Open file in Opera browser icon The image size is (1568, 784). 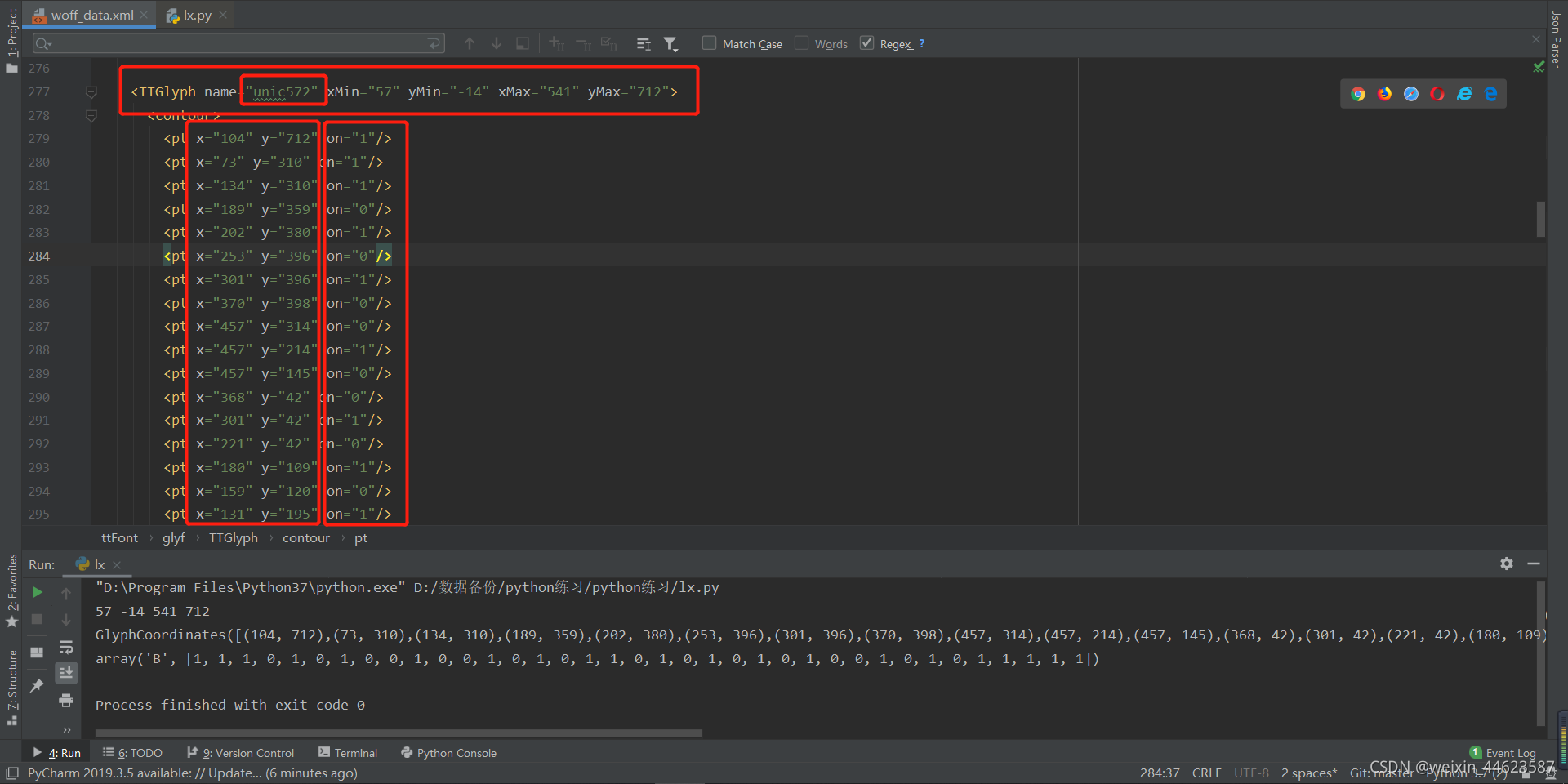click(x=1437, y=94)
